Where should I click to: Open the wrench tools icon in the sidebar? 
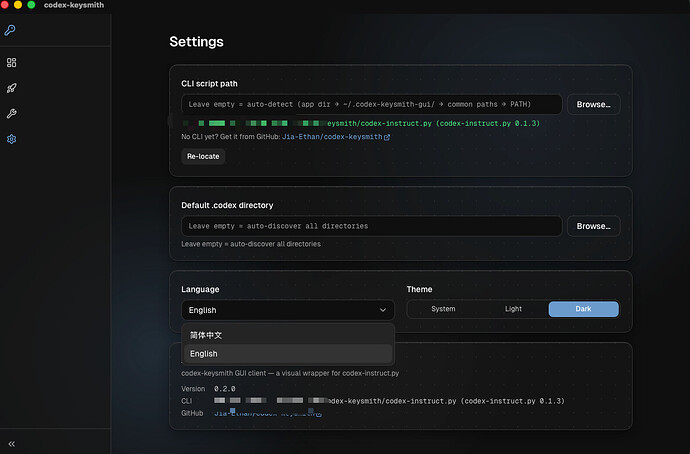point(11,114)
